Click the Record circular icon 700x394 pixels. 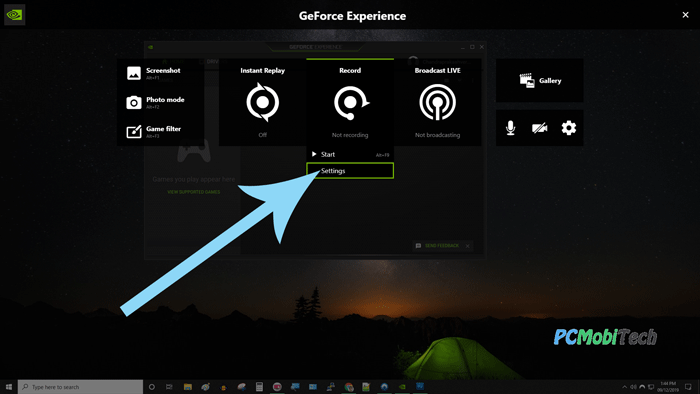click(x=351, y=103)
